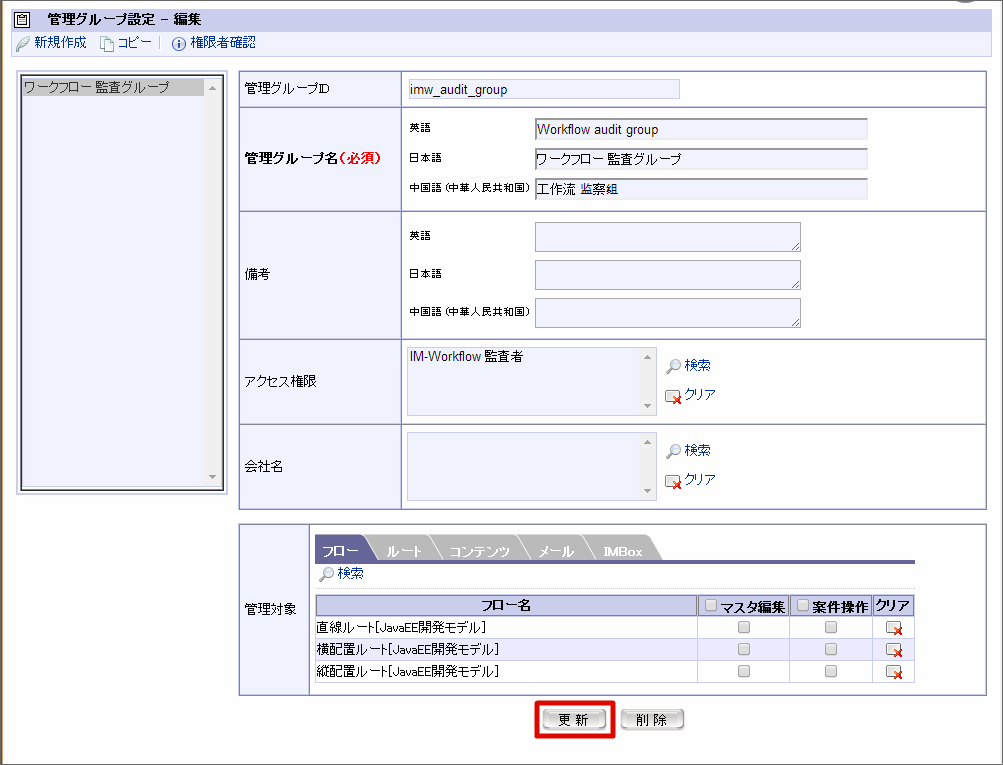Click the クリア column header
Image resolution: width=1003 pixels, height=765 pixels.
point(893,606)
